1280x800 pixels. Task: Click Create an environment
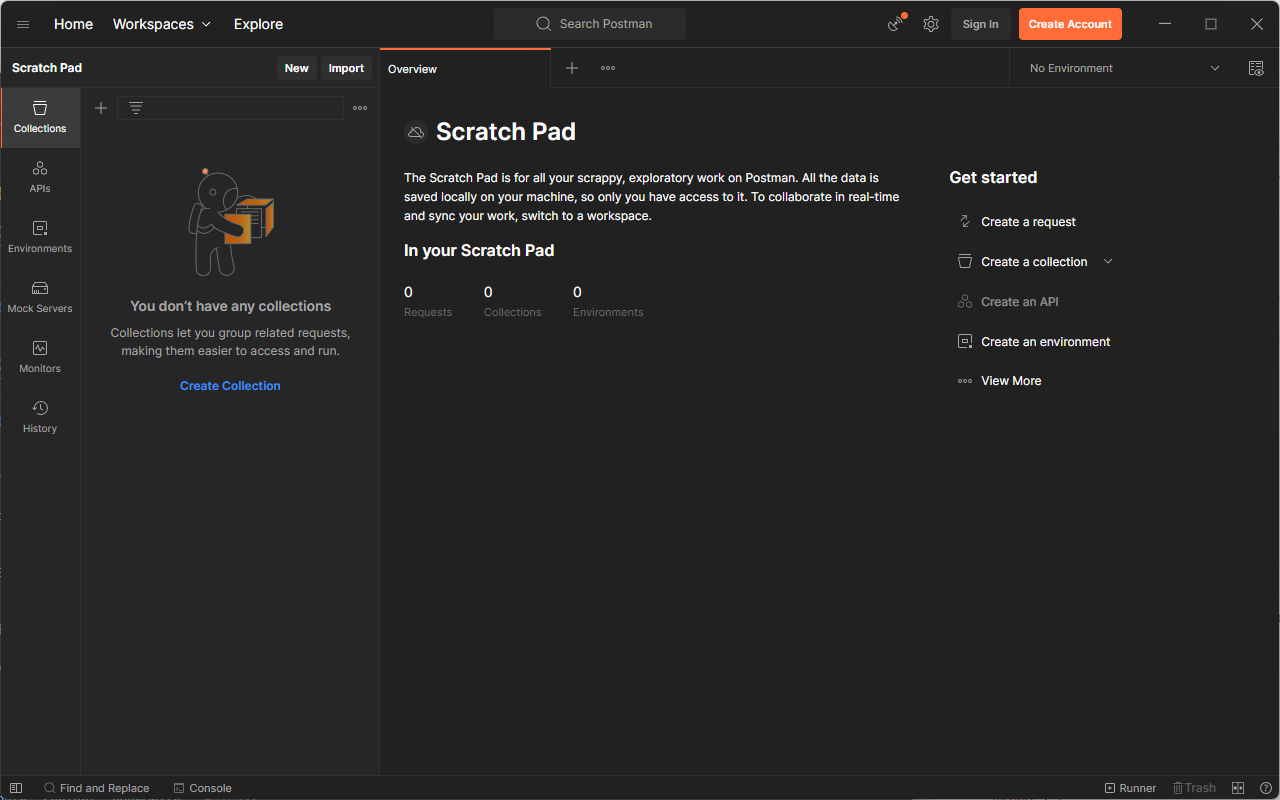point(1045,342)
